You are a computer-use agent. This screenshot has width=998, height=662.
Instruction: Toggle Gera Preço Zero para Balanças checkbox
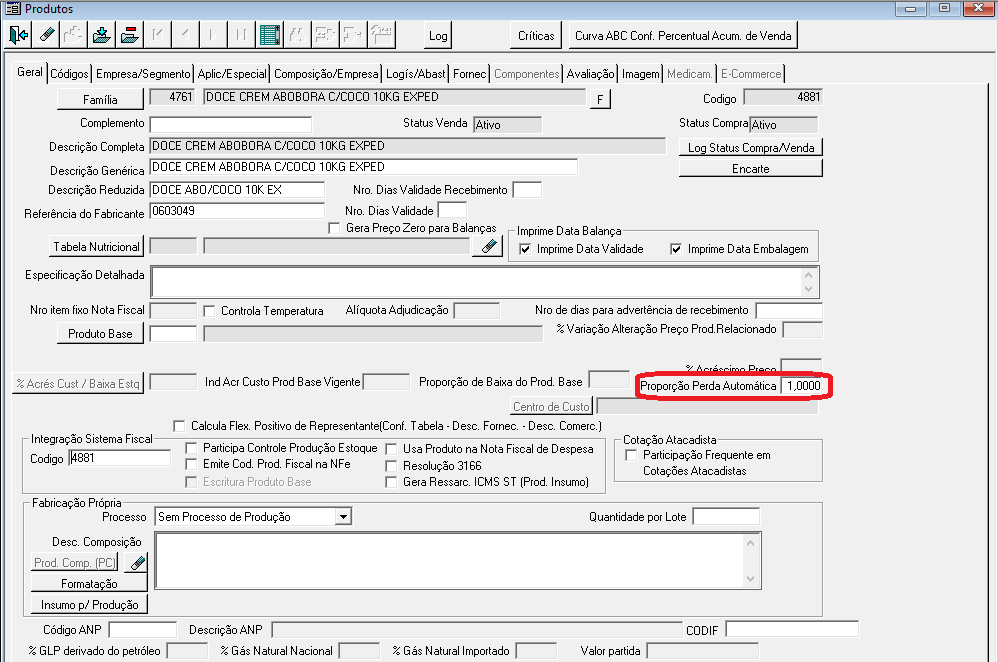coord(334,228)
